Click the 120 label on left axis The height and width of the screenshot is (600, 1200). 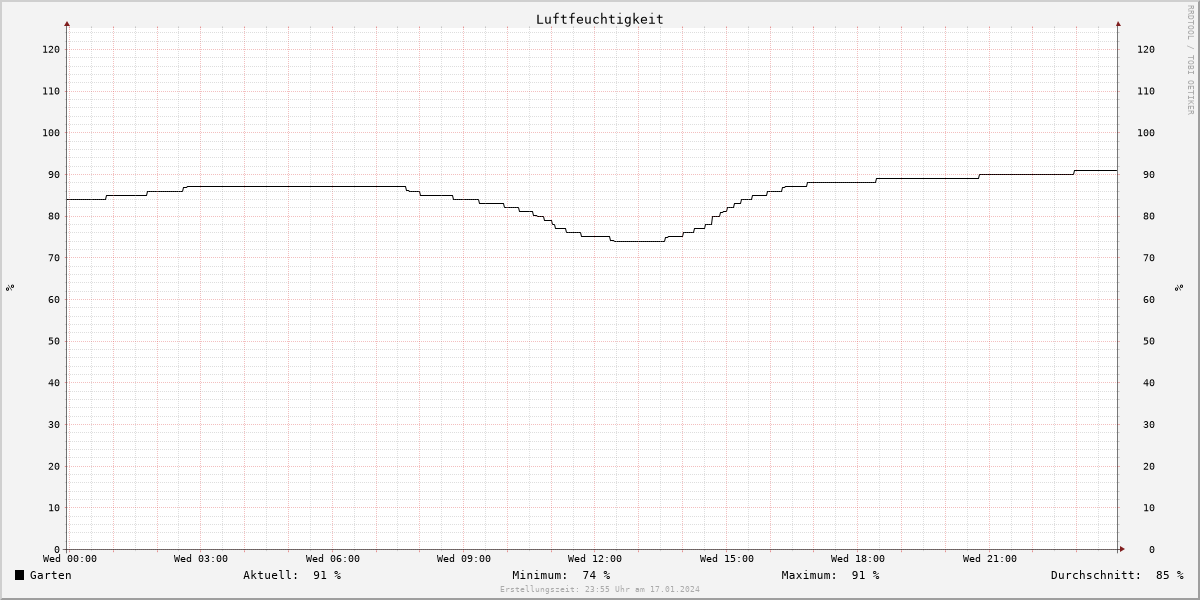coord(51,49)
